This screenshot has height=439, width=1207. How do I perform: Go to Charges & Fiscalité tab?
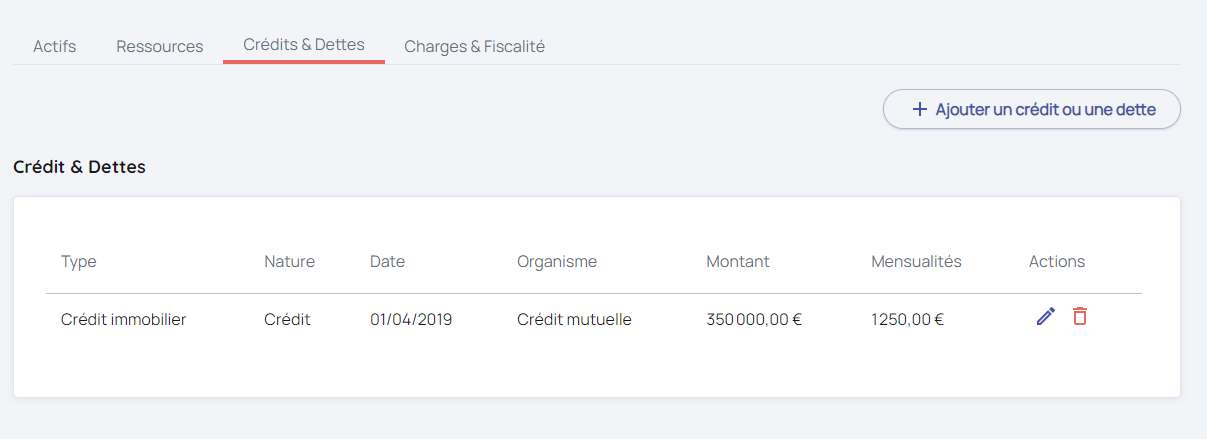(x=474, y=46)
